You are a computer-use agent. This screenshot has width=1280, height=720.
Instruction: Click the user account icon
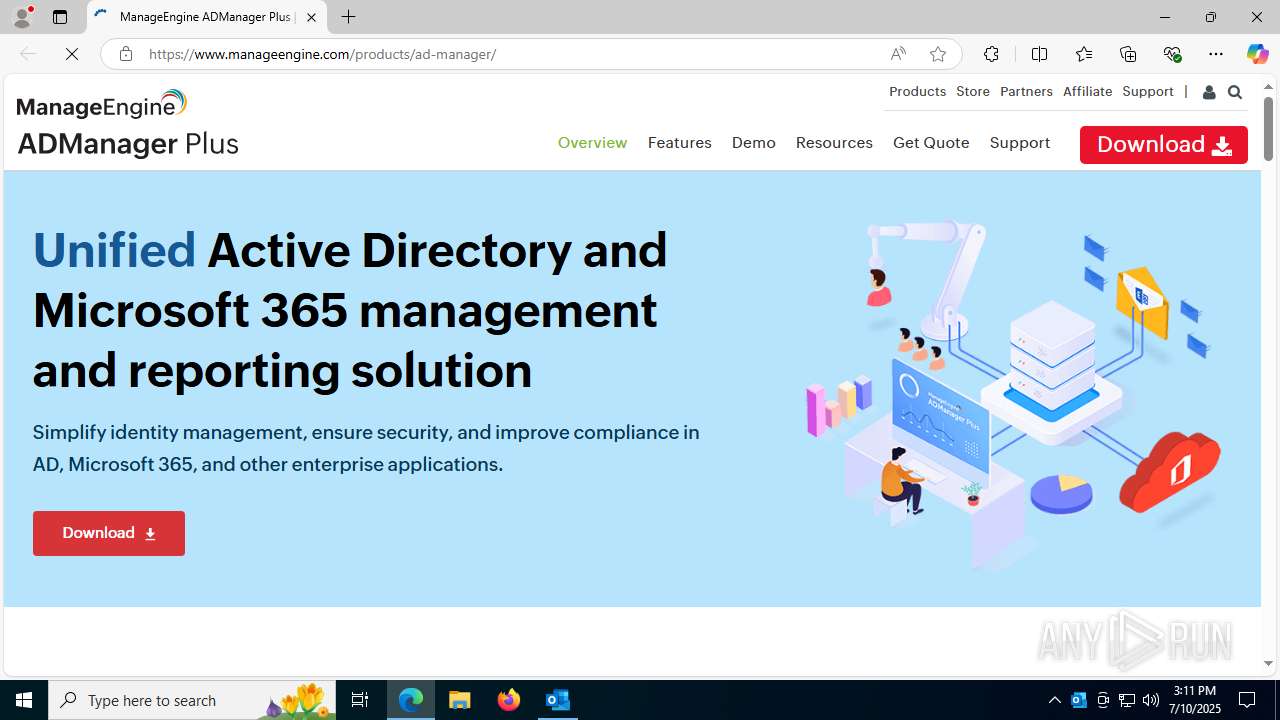[x=1209, y=92]
